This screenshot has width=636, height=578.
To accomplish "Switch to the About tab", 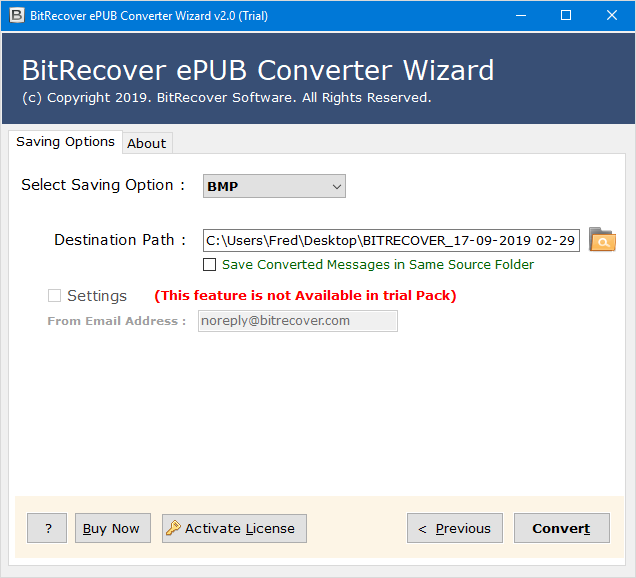I will [146, 143].
